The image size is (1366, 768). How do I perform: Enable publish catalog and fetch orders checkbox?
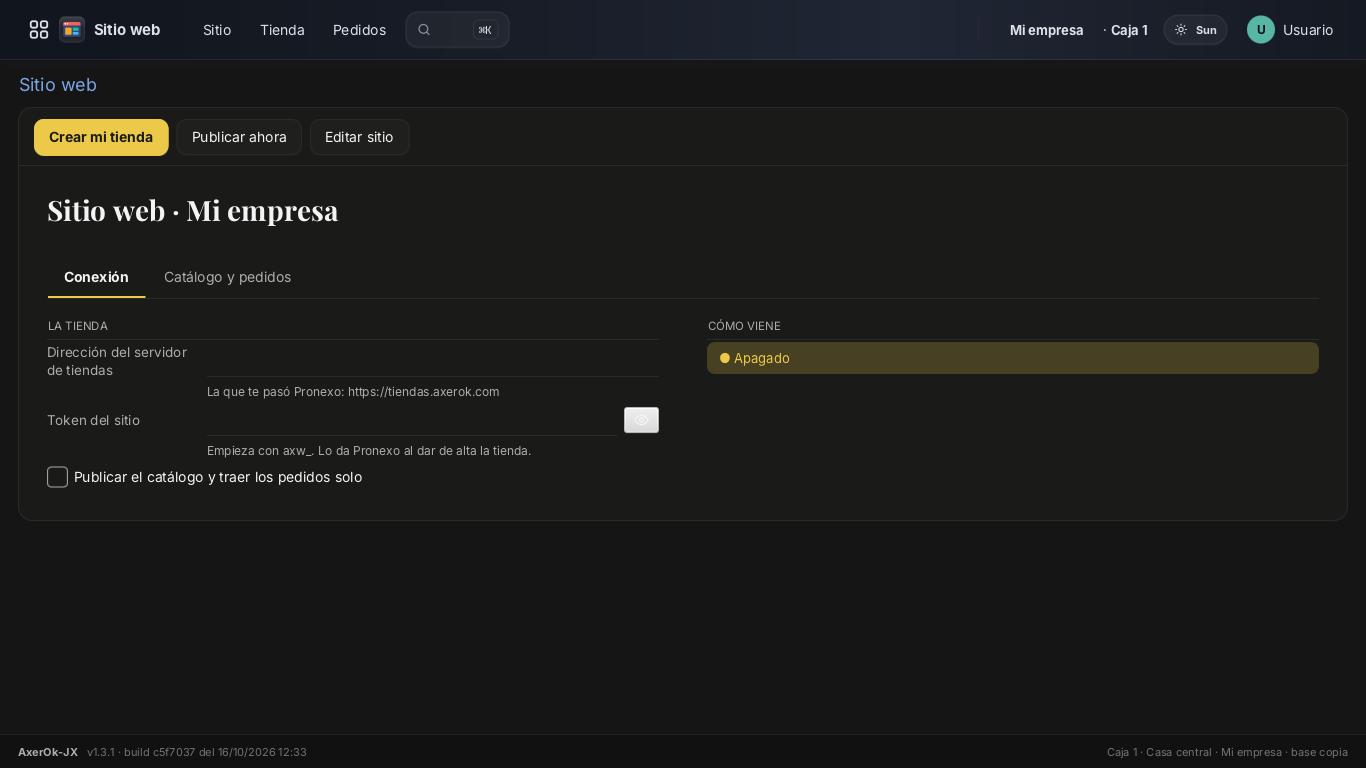[x=58, y=477]
